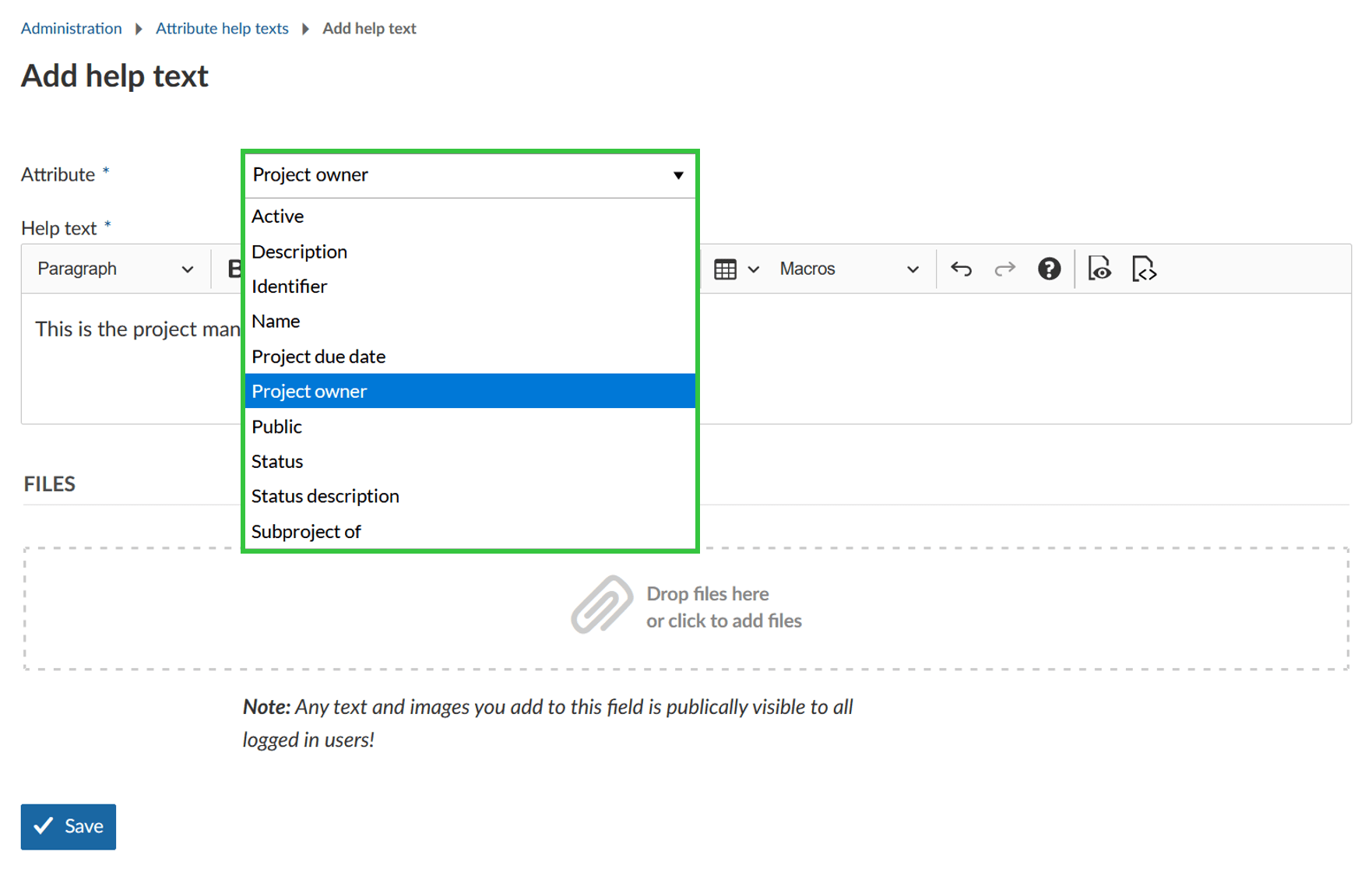The image size is (1372, 876).
Task: Click the paperclip attachment icon
Action: click(601, 605)
